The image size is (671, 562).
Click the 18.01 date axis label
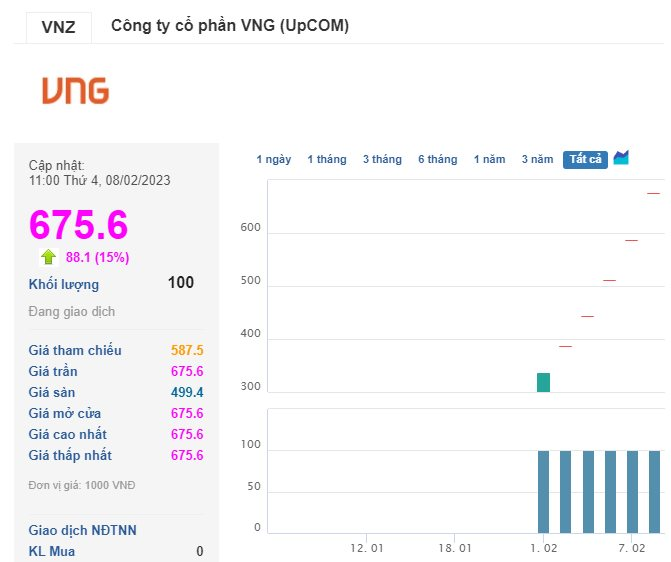[454, 548]
